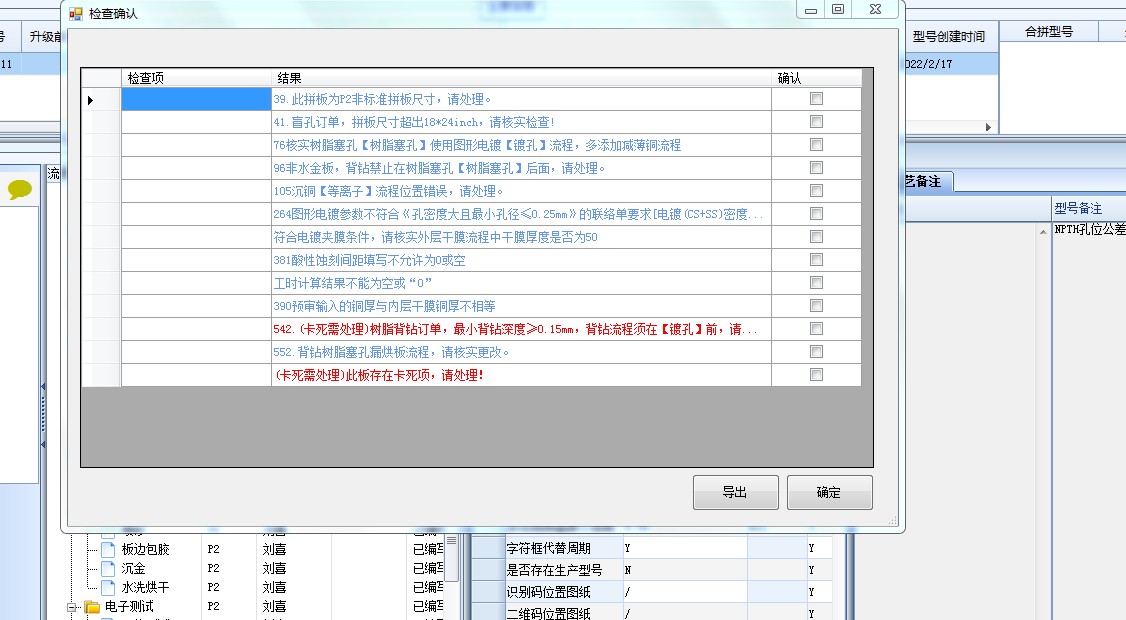Click result text 96非水金板 背钻禁止
Screen dimensions: 1126x620
439,169
